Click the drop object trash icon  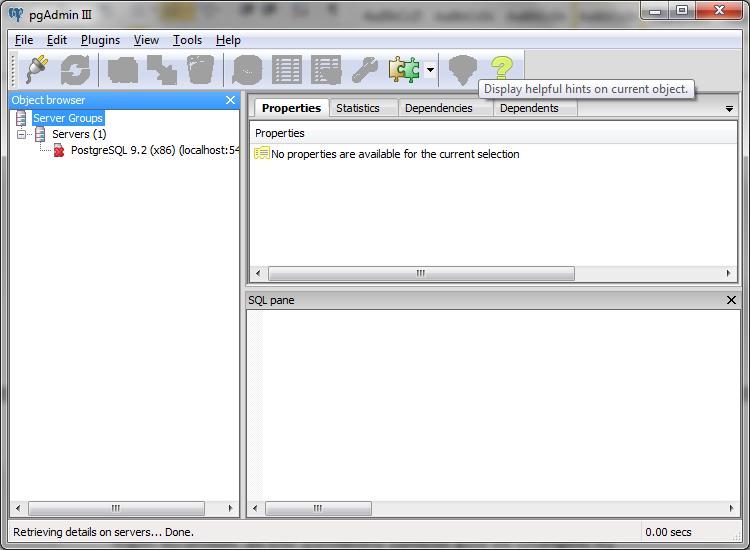coord(200,70)
